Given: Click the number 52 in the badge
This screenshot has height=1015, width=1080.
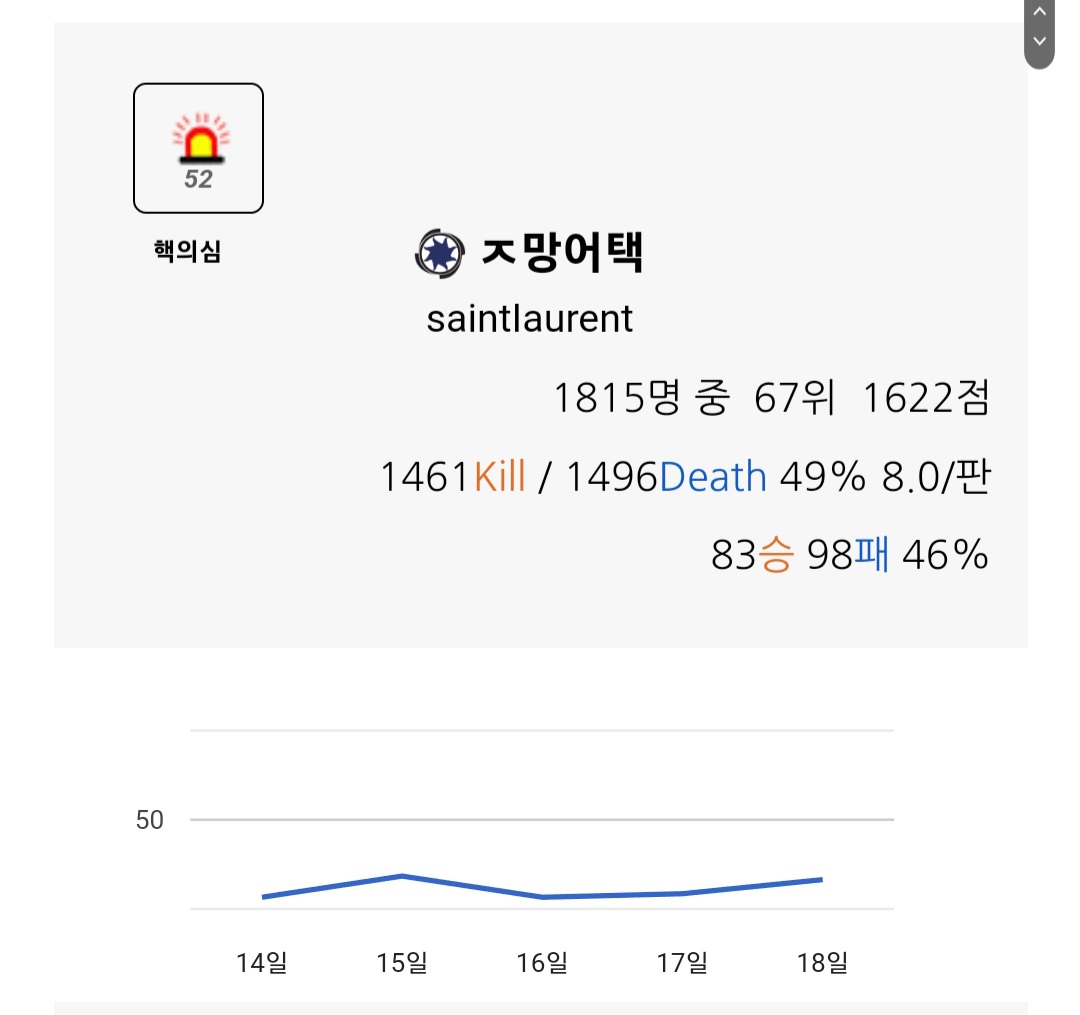Looking at the screenshot, I should point(198,180).
